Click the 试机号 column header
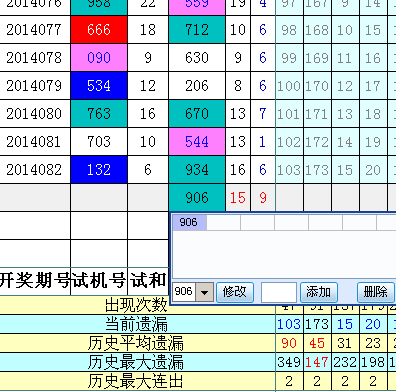Viewport: 396px width, 392px height. pos(99,281)
